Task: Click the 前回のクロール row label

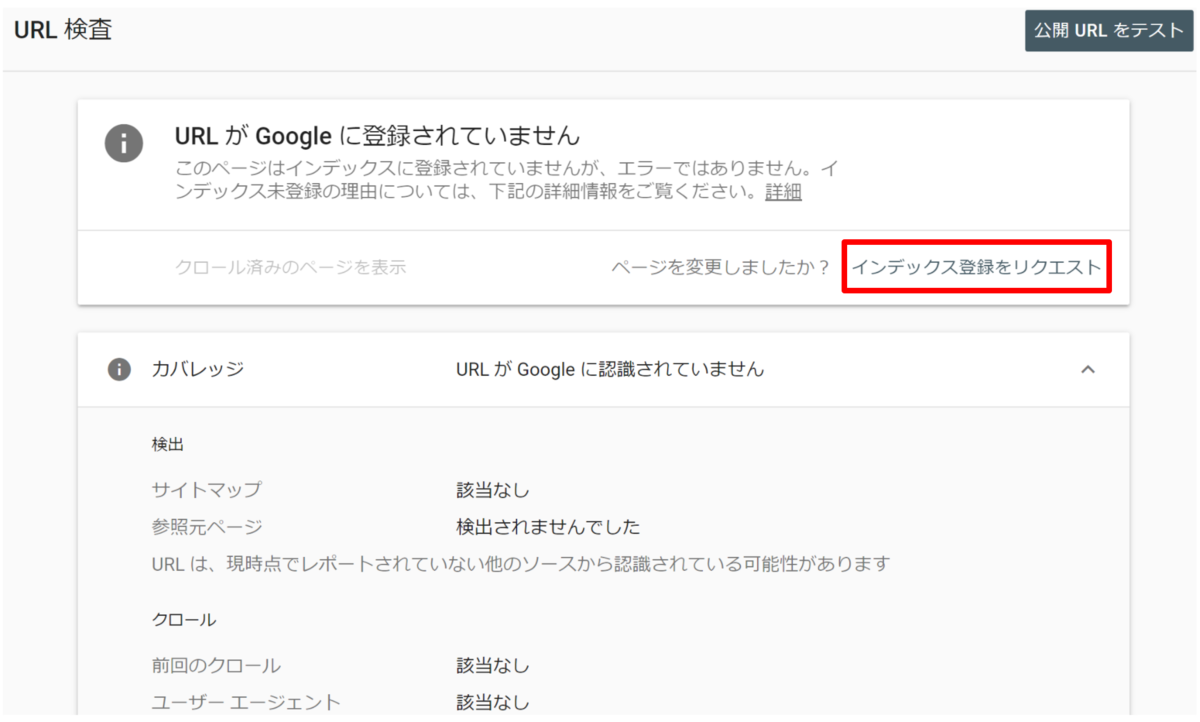Action: point(216,665)
